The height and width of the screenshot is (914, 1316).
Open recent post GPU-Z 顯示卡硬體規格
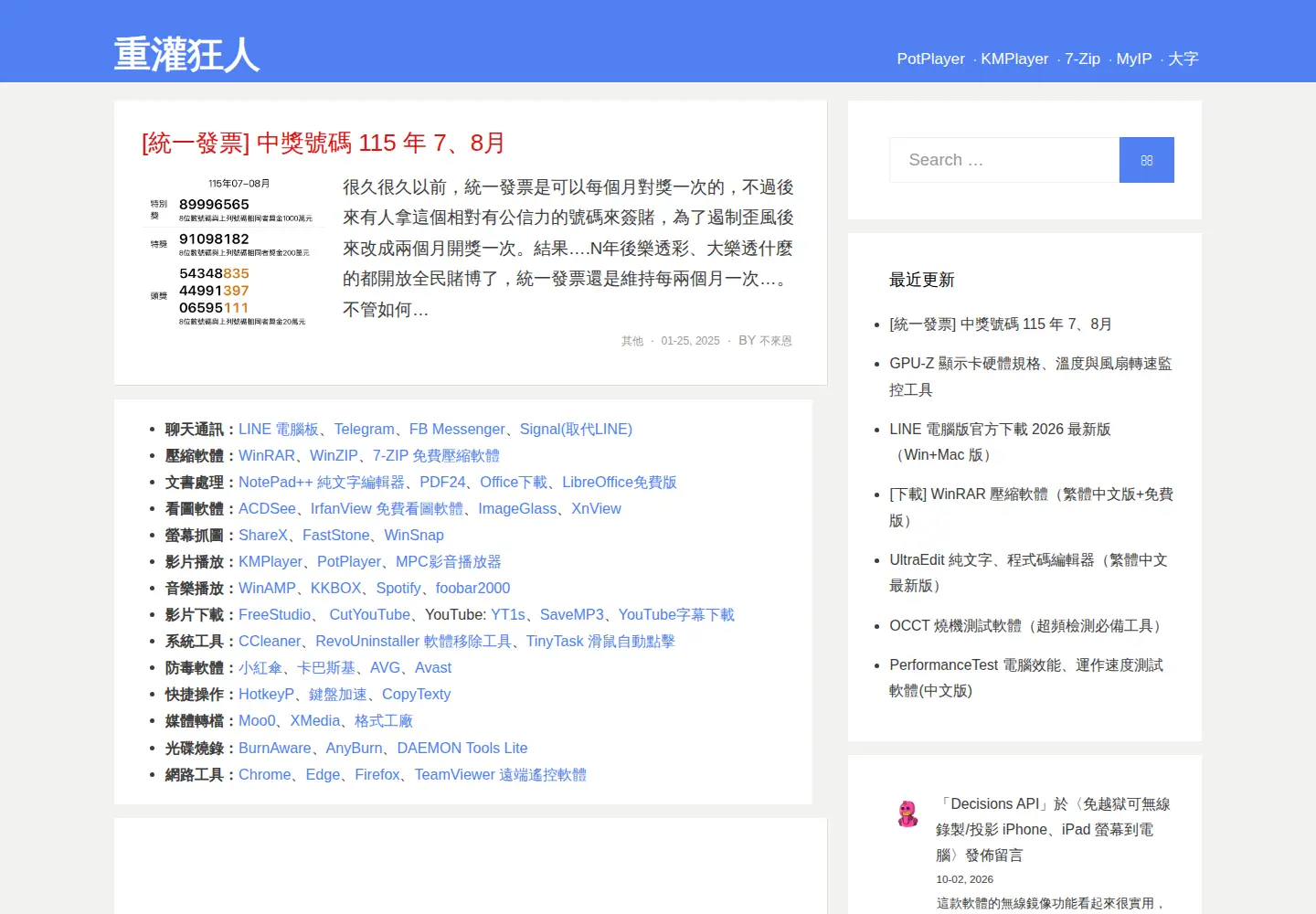pyautogui.click(x=1031, y=377)
